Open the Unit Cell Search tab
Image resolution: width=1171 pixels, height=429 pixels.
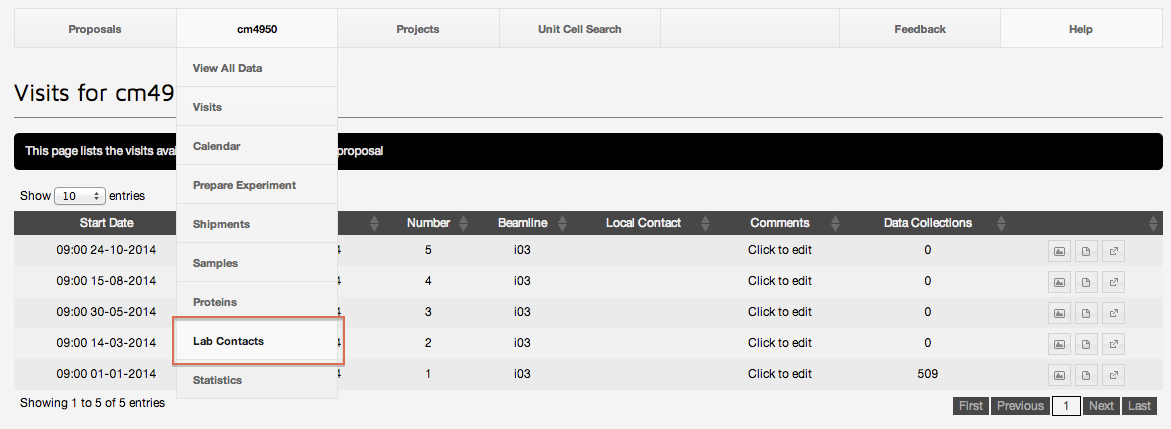tap(579, 29)
